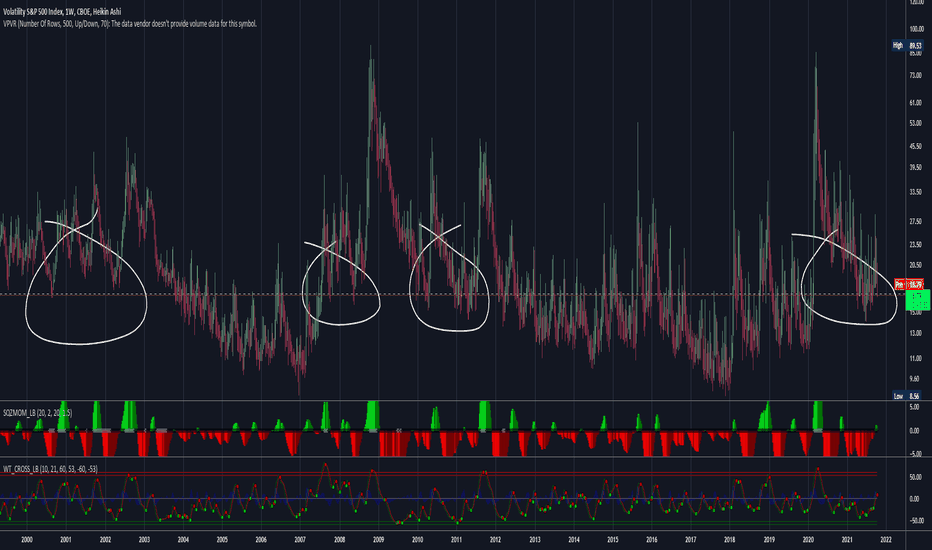Click the 50.00 value on WT_CROSS scale

[915, 477]
